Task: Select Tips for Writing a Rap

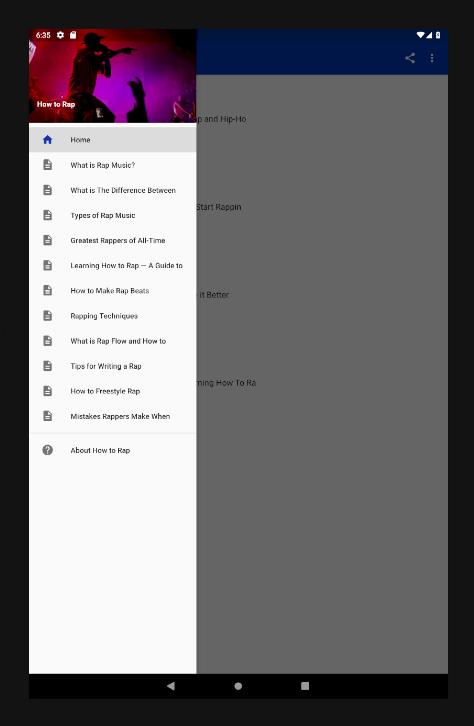Action: (112, 366)
